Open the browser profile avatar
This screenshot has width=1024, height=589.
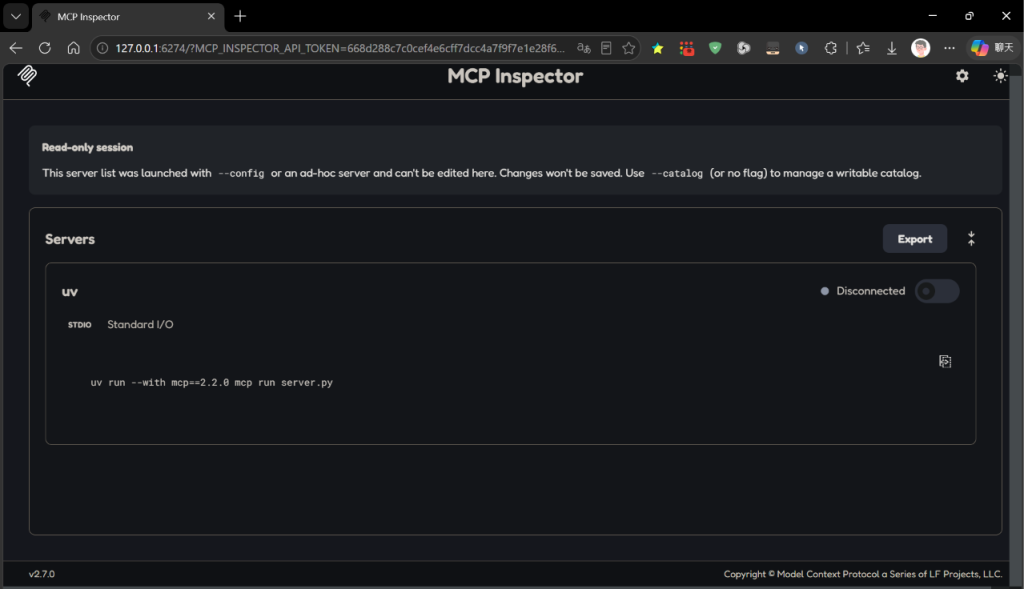click(920, 48)
